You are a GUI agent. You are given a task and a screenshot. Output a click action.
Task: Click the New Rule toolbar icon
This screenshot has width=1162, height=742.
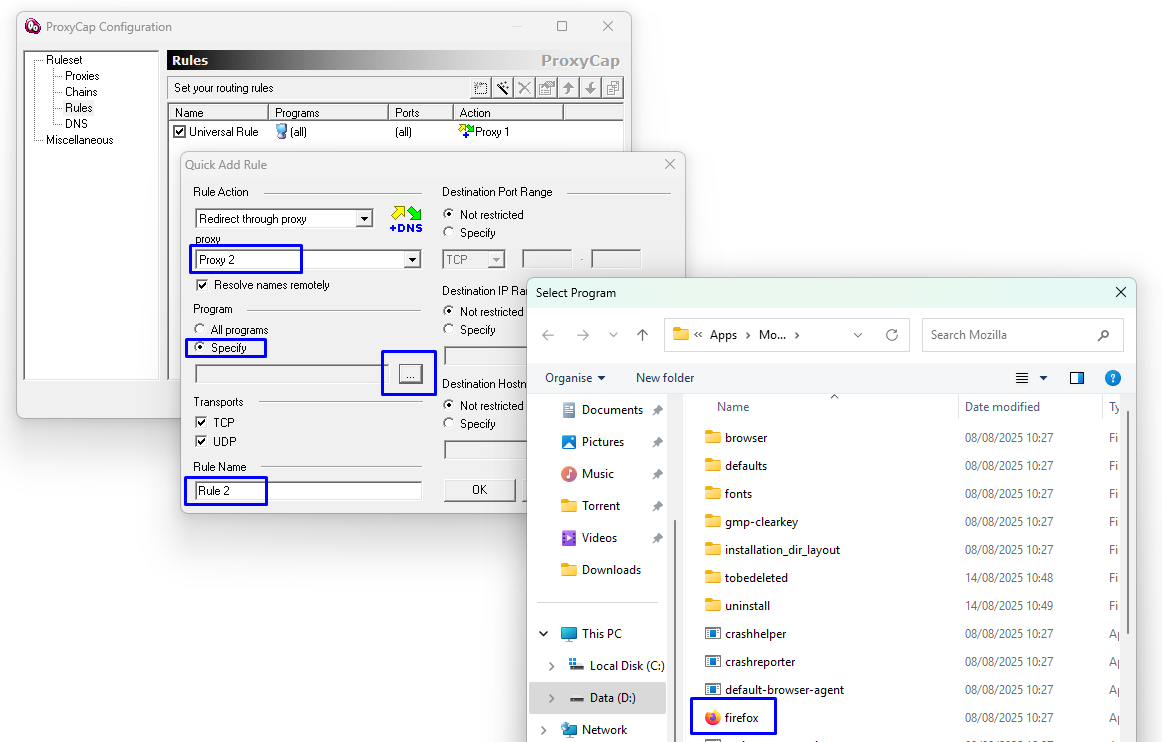(480, 88)
